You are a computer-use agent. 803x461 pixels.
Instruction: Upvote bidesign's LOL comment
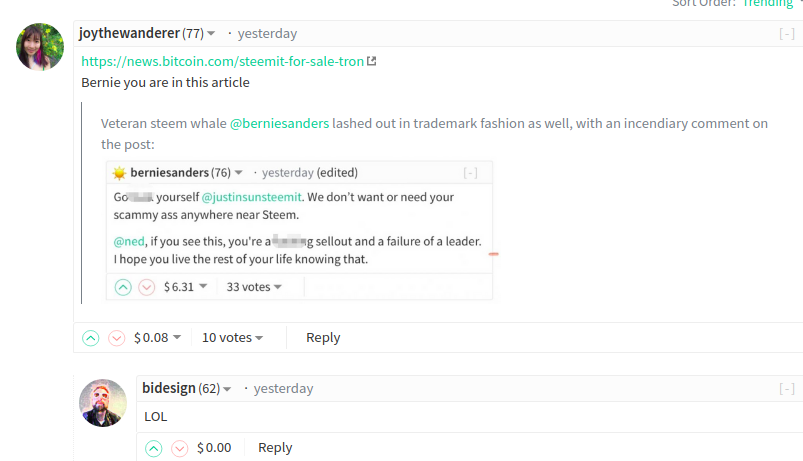[154, 448]
